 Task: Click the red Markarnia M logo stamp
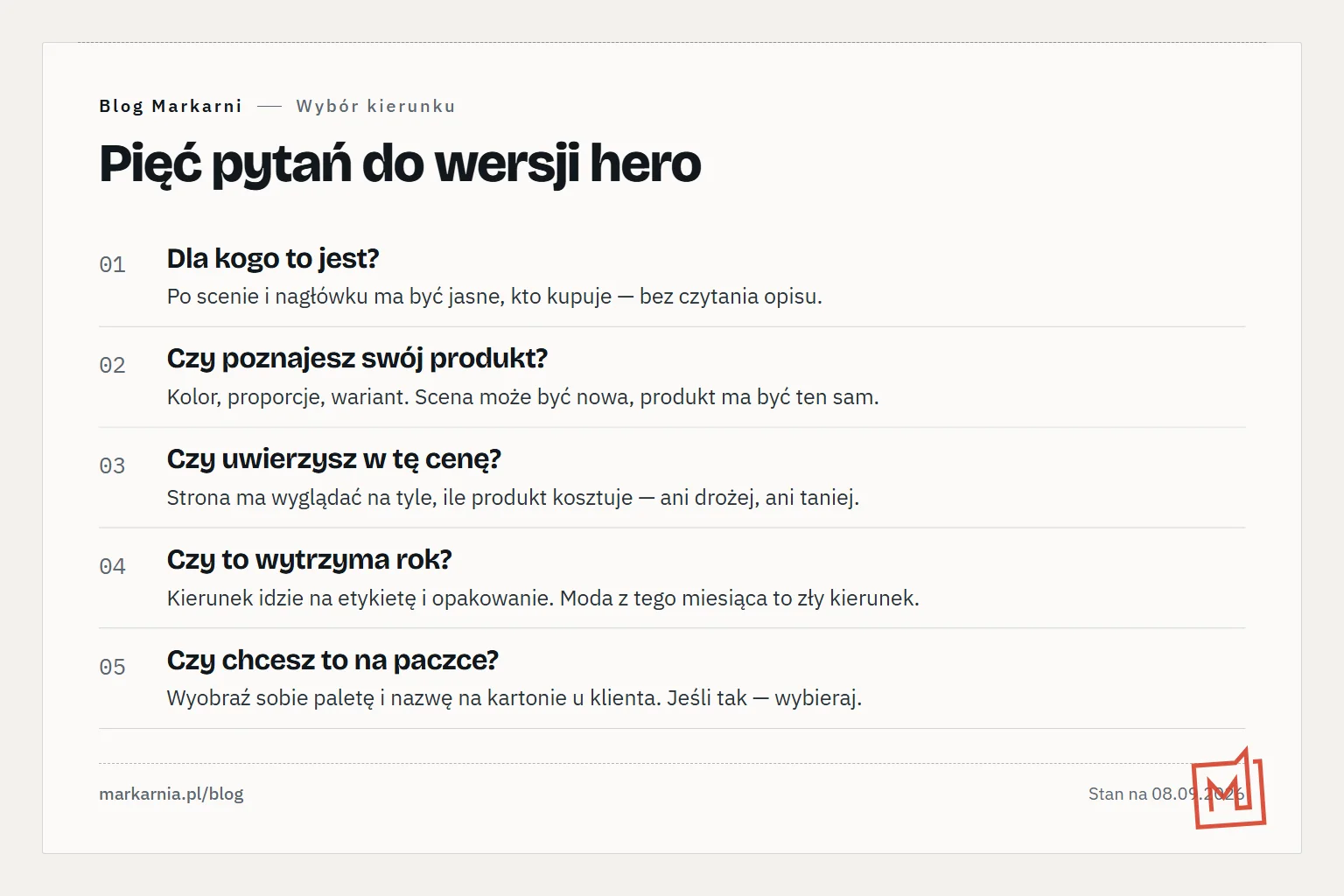(x=1229, y=788)
